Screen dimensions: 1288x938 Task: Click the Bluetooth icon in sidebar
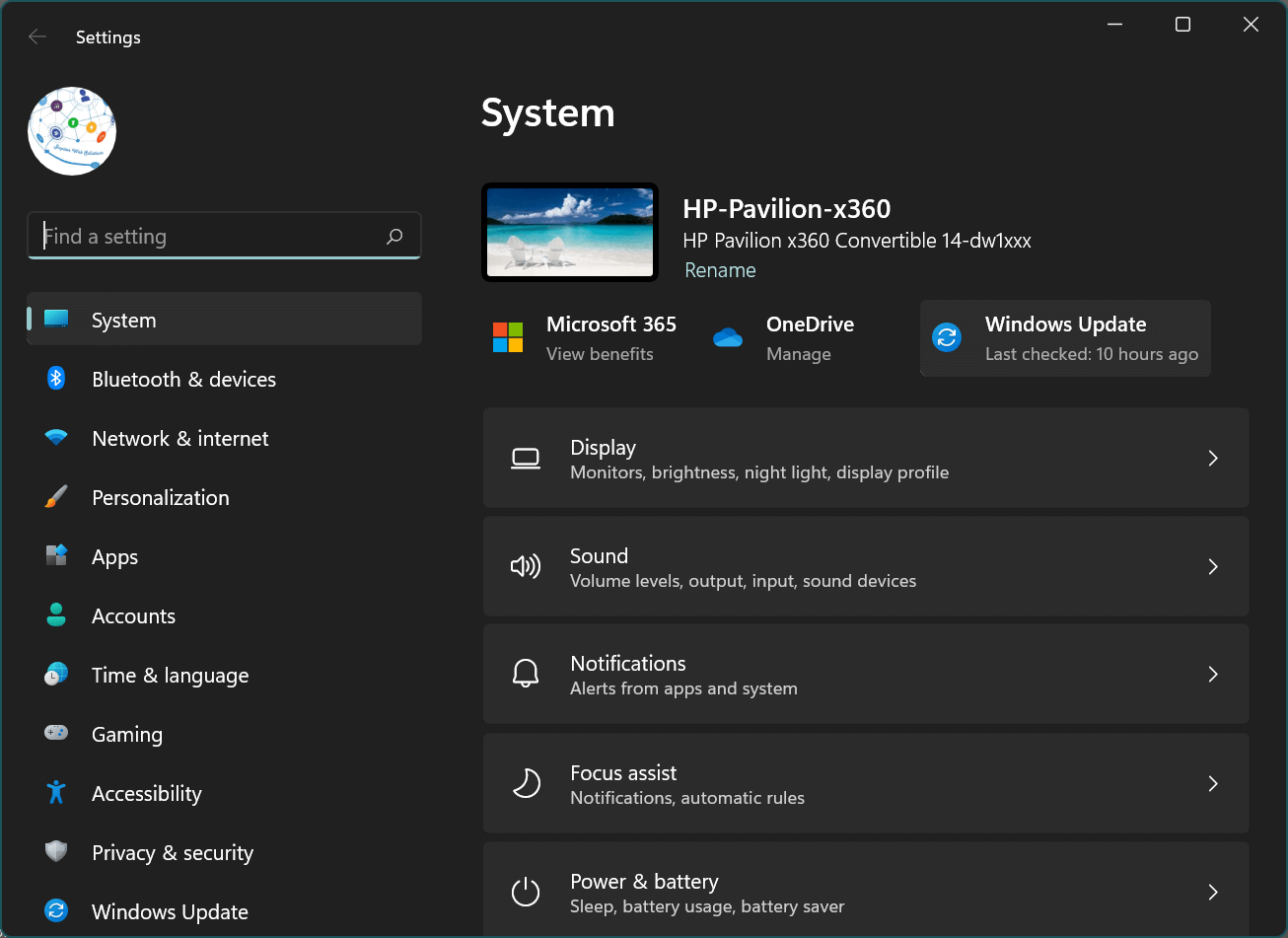pyautogui.click(x=56, y=378)
